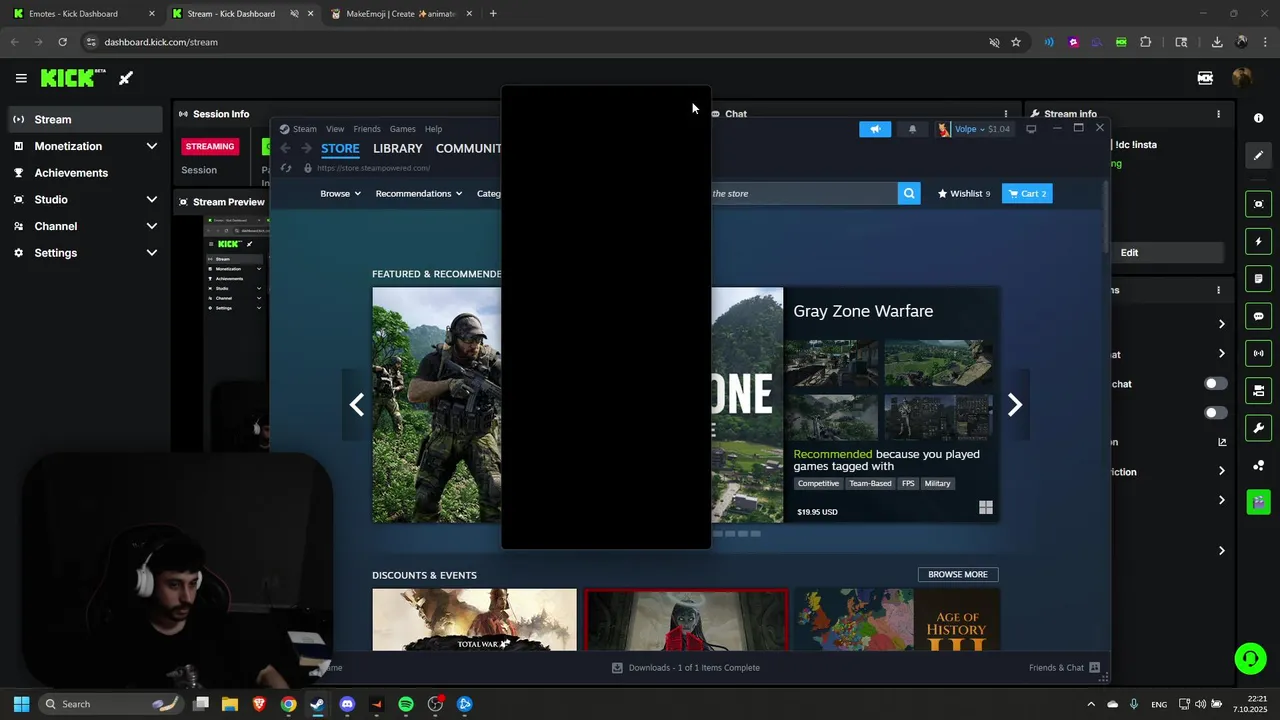Image resolution: width=1280 pixels, height=720 pixels.
Task: Toggle the second switch below chat toggle
Action: click(1216, 413)
